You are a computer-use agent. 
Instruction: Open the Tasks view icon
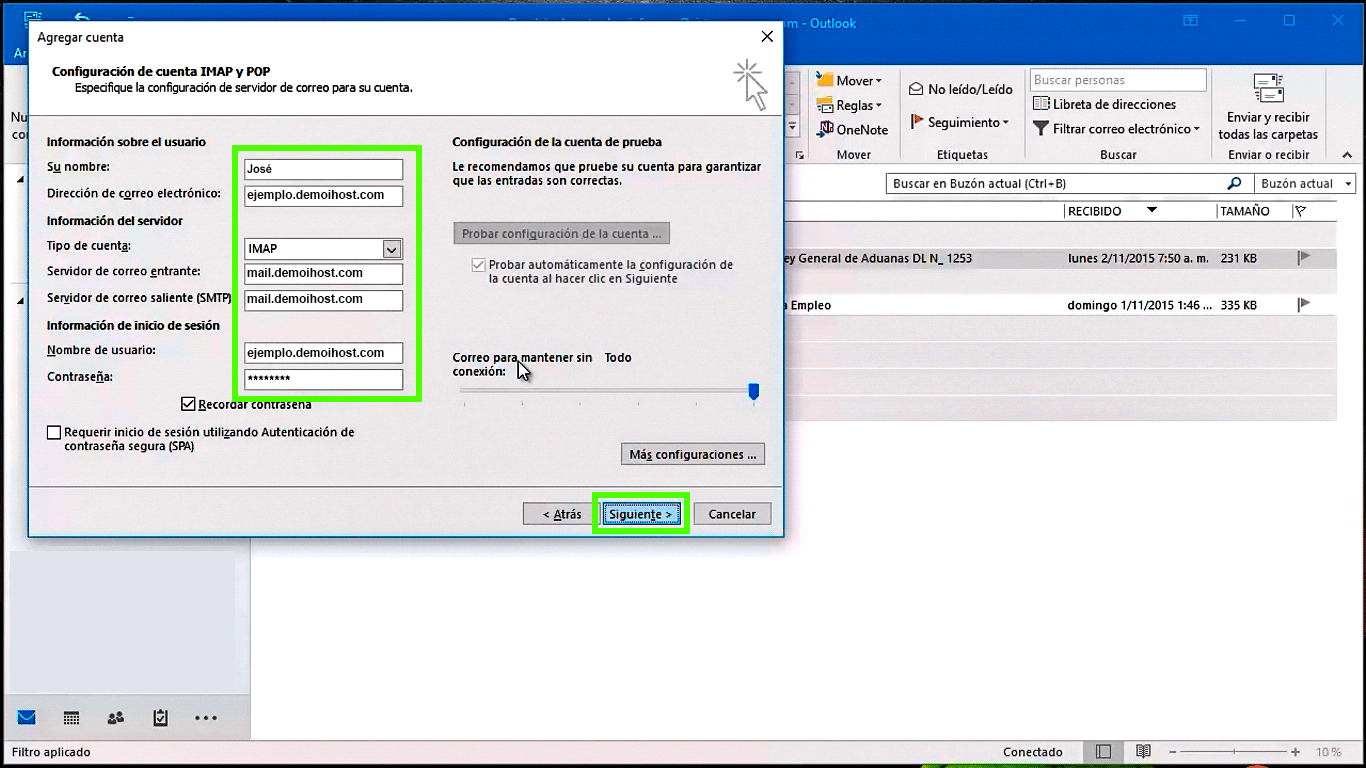[x=160, y=718]
